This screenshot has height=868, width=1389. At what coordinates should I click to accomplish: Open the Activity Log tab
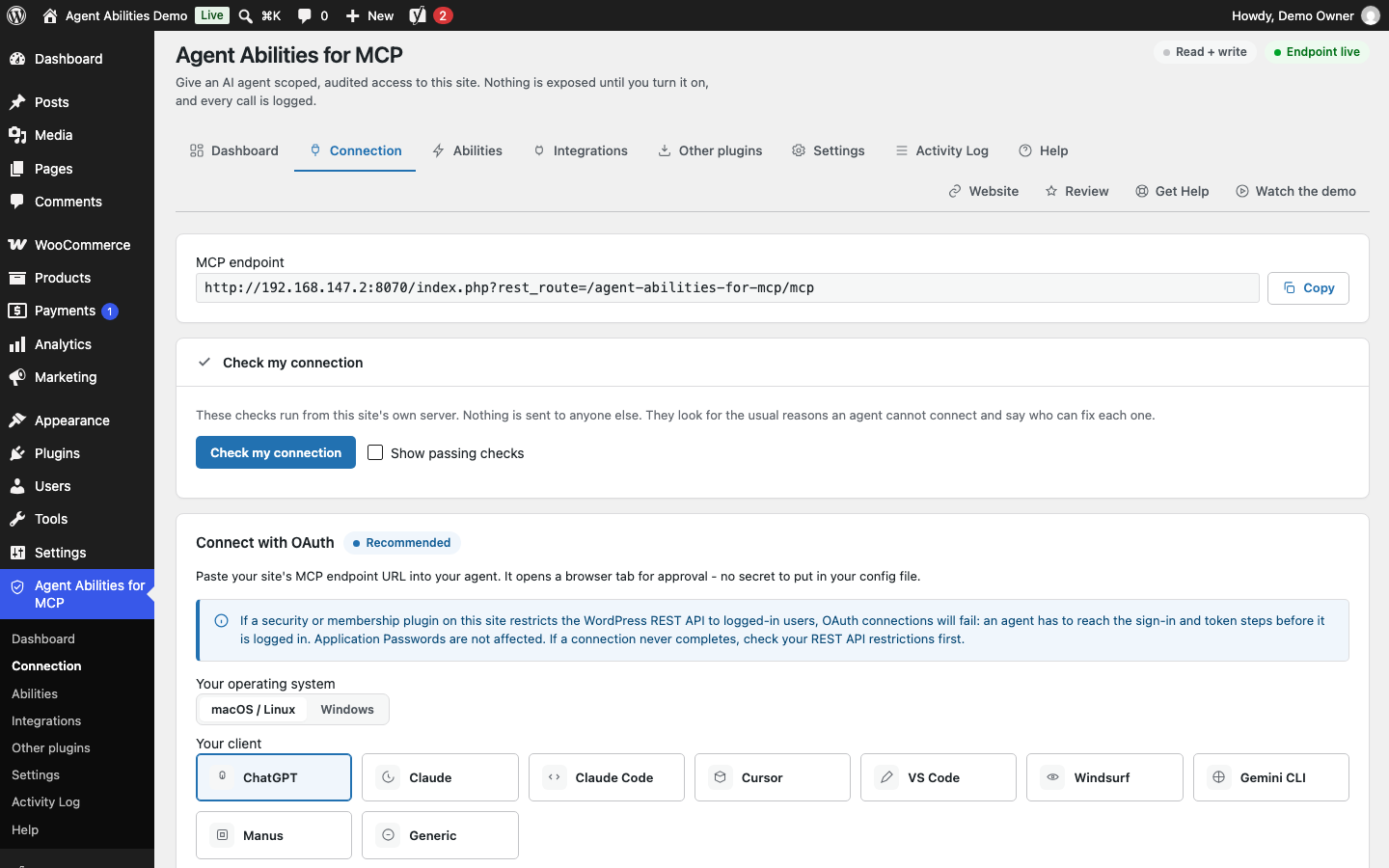(941, 150)
